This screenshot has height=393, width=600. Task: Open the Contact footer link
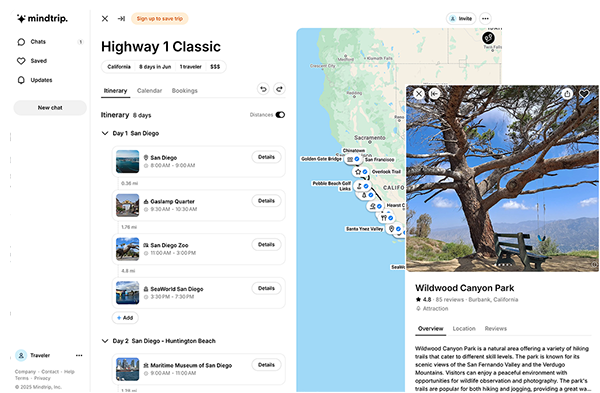click(50, 372)
